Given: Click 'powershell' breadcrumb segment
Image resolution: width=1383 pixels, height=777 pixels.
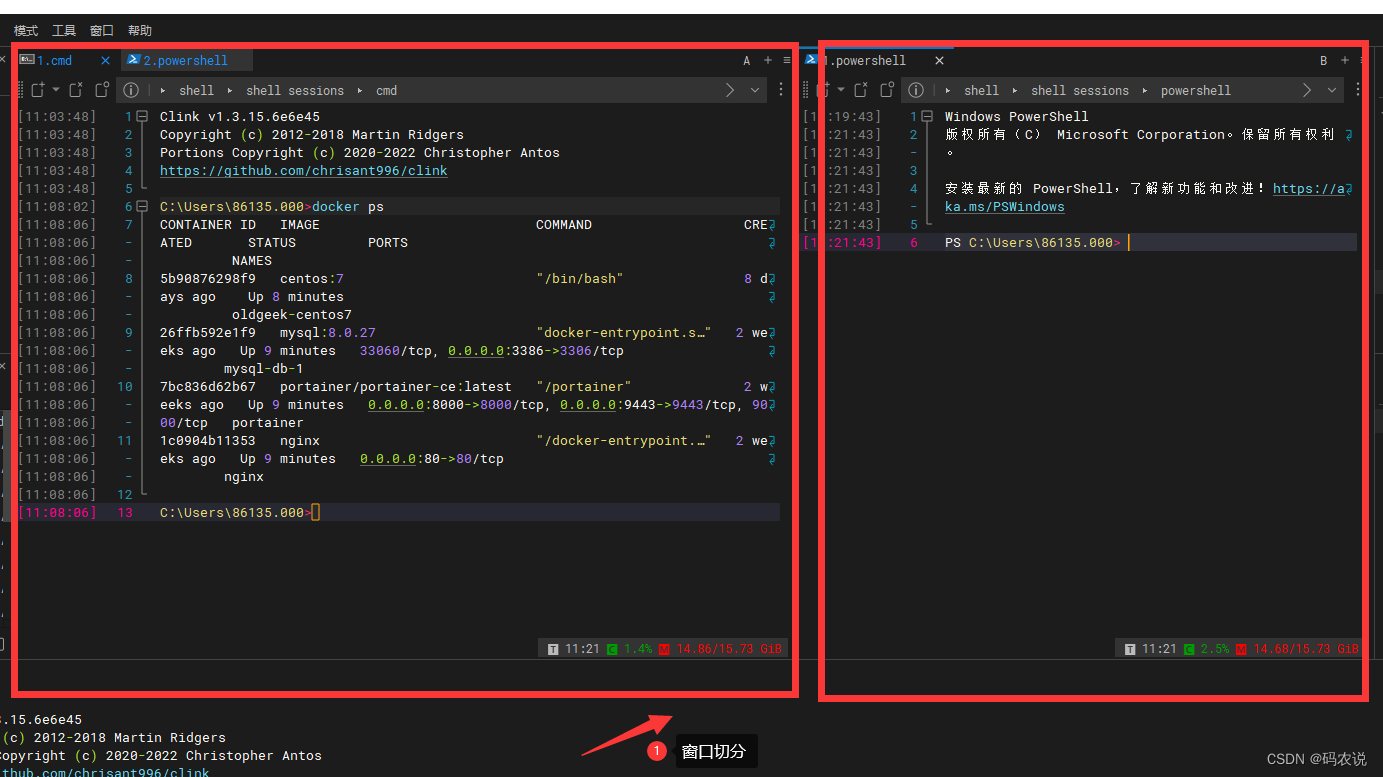Looking at the screenshot, I should 1196,91.
